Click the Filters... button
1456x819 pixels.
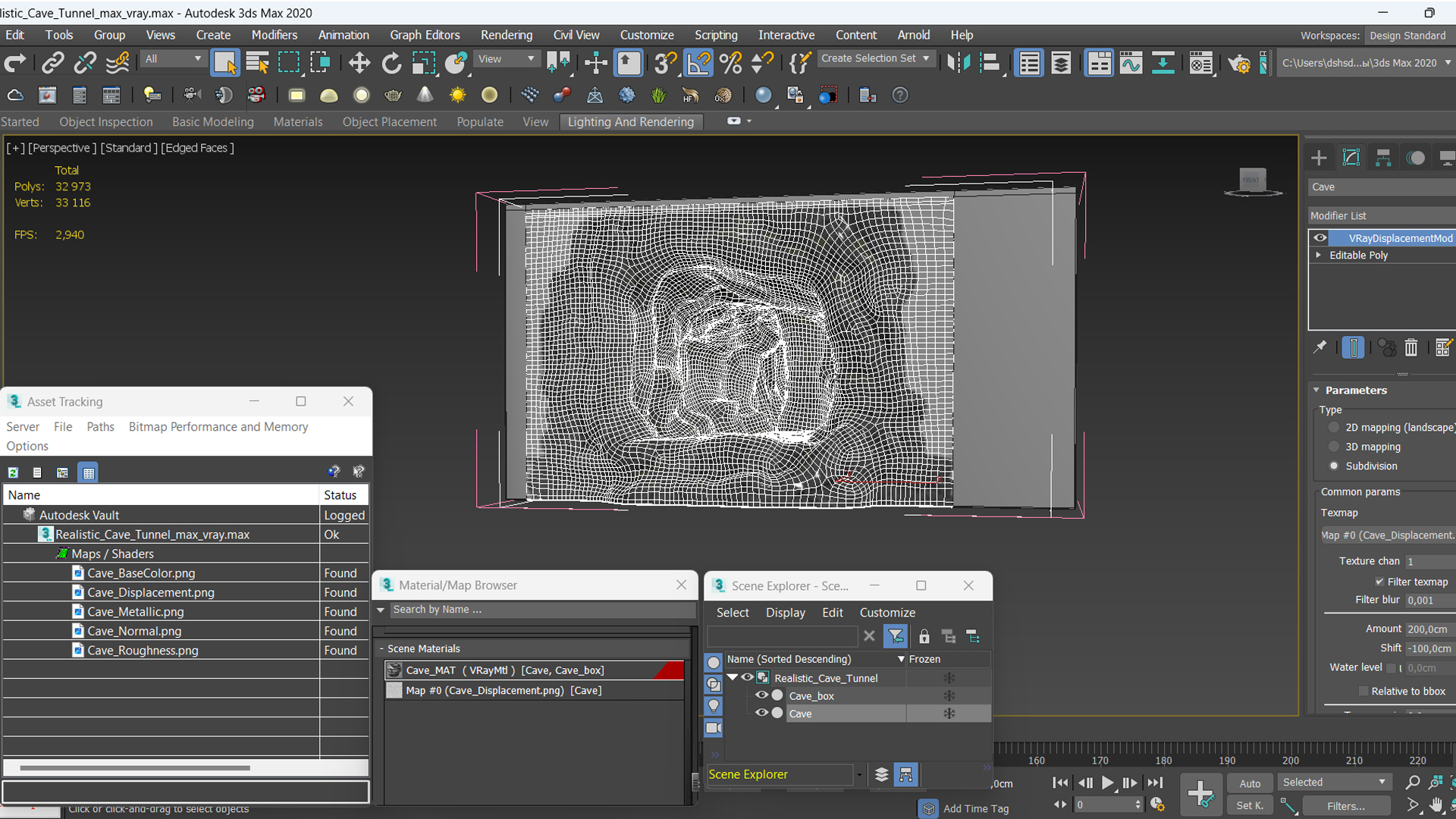1346,806
